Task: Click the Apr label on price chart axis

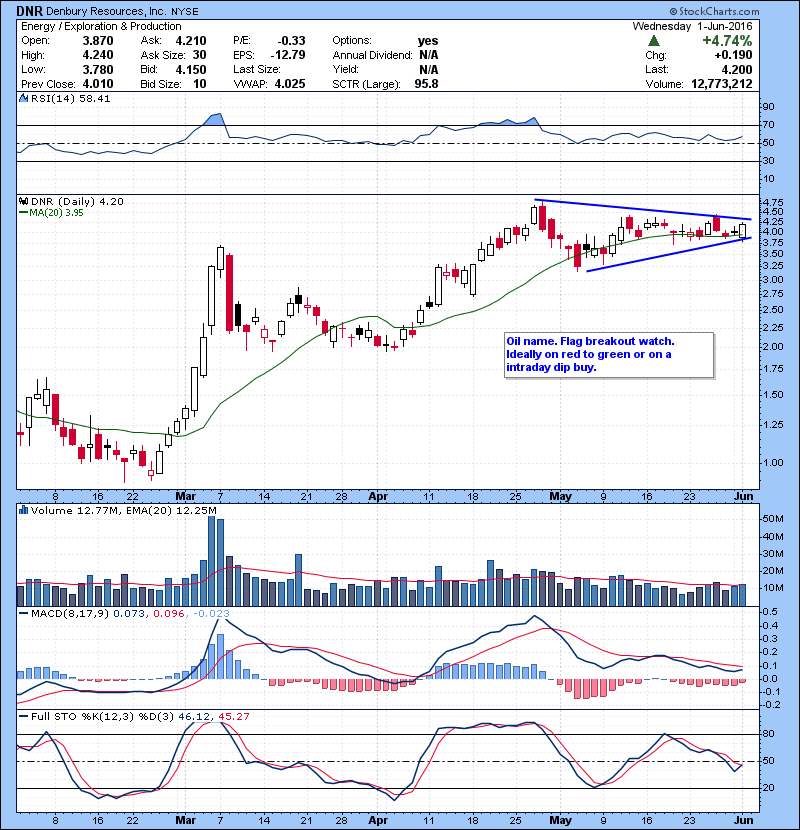Action: click(378, 496)
